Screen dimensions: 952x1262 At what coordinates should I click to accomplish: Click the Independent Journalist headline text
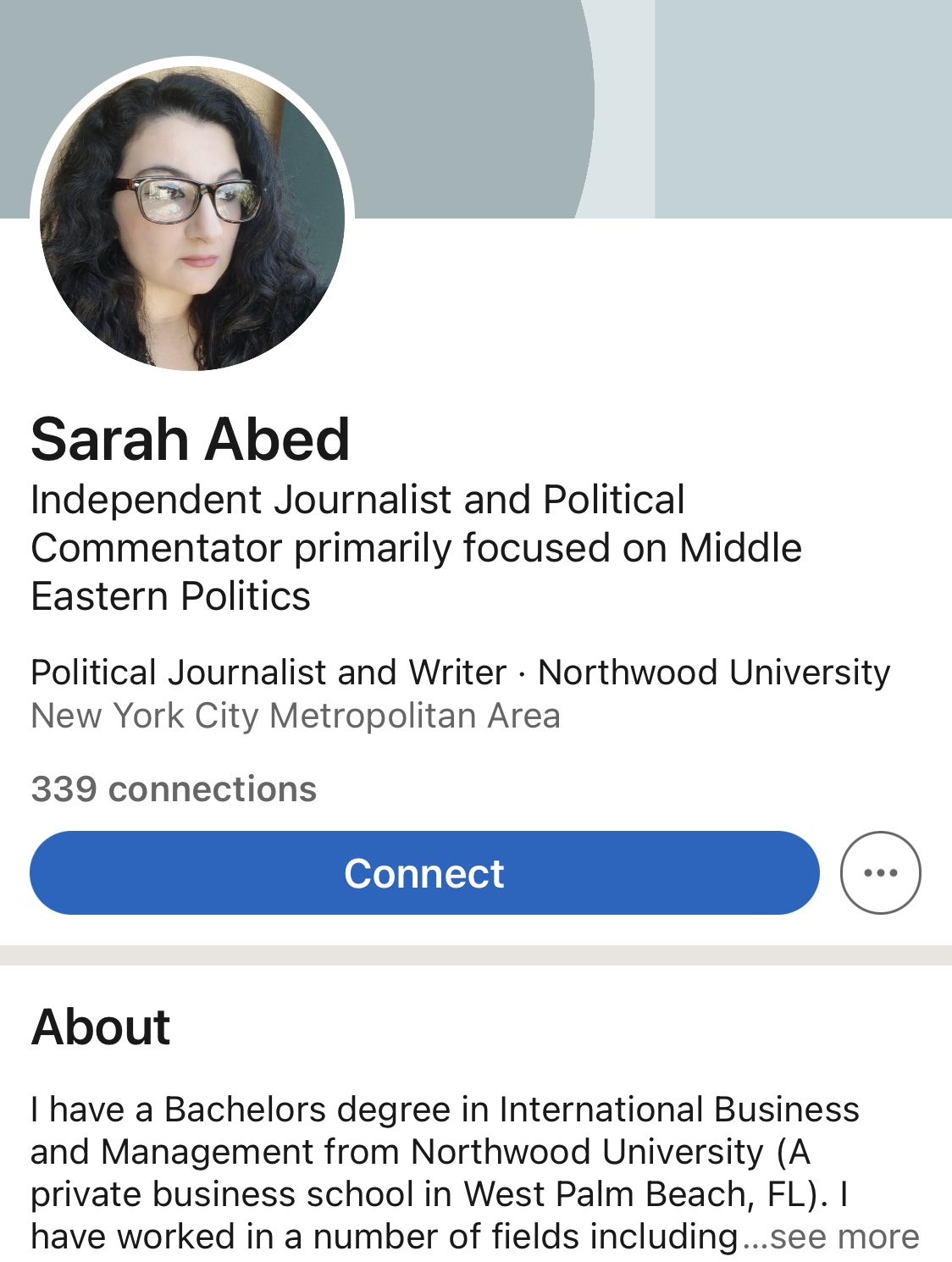click(357, 500)
